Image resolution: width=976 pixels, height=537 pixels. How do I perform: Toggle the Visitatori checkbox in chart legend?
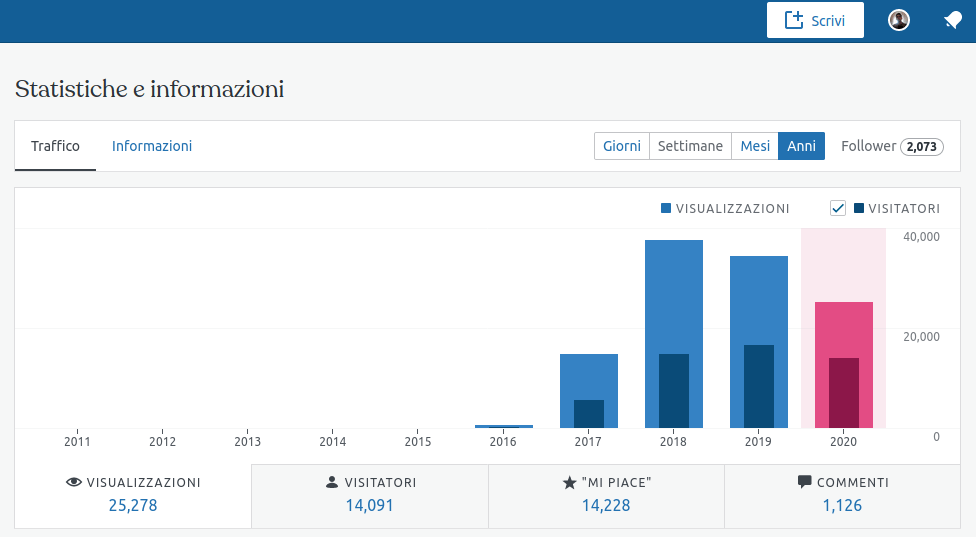tap(838, 208)
